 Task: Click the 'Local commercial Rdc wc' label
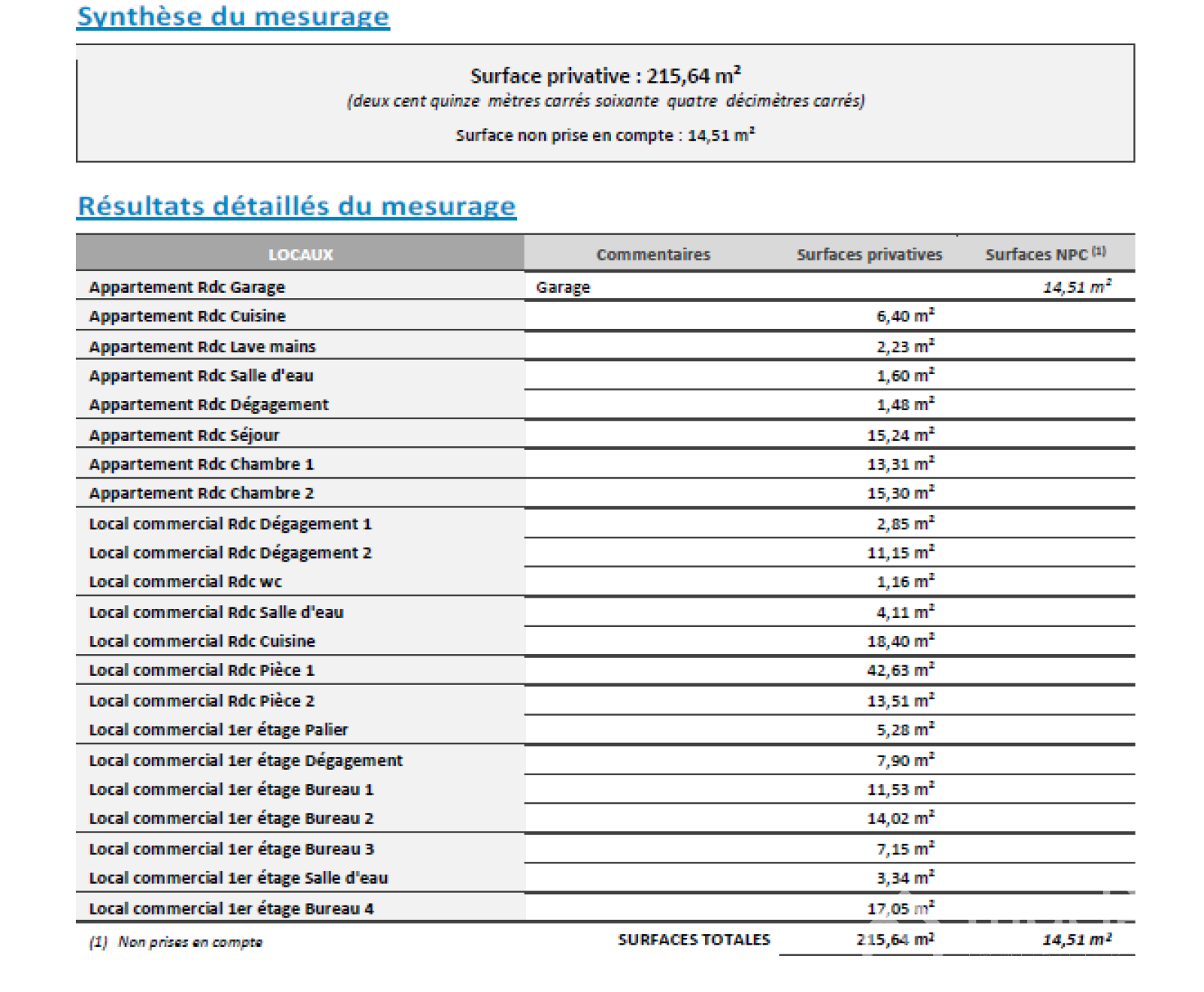185,582
